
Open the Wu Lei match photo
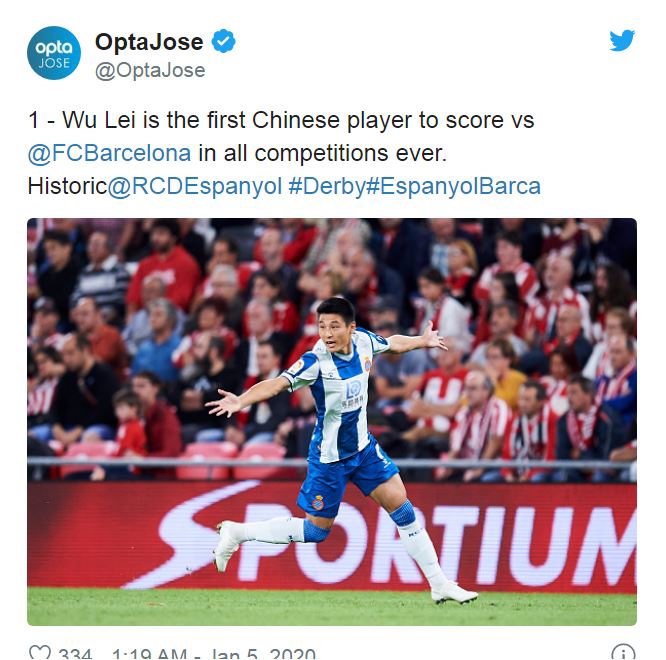[332, 422]
